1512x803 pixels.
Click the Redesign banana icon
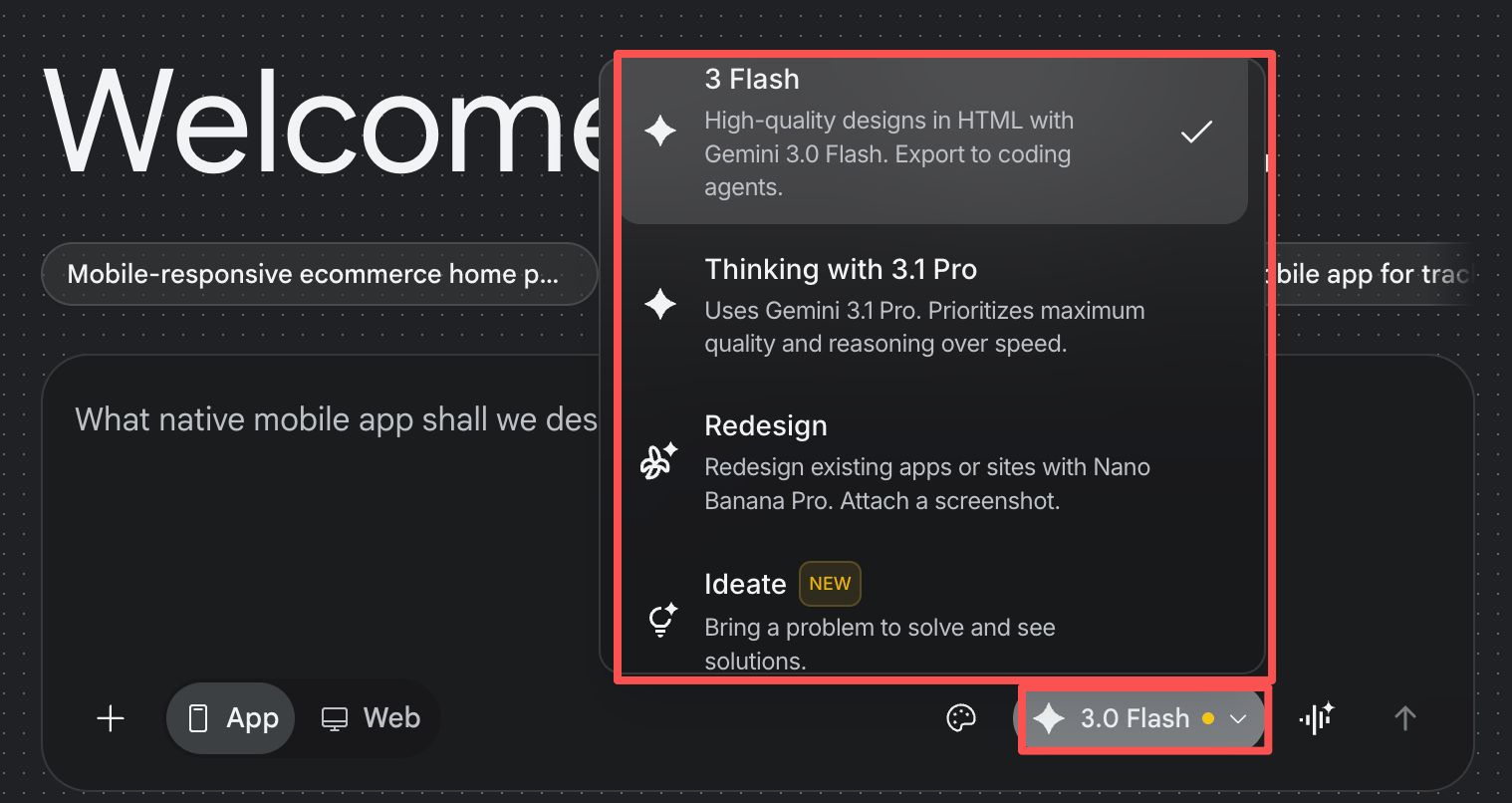pos(658,461)
